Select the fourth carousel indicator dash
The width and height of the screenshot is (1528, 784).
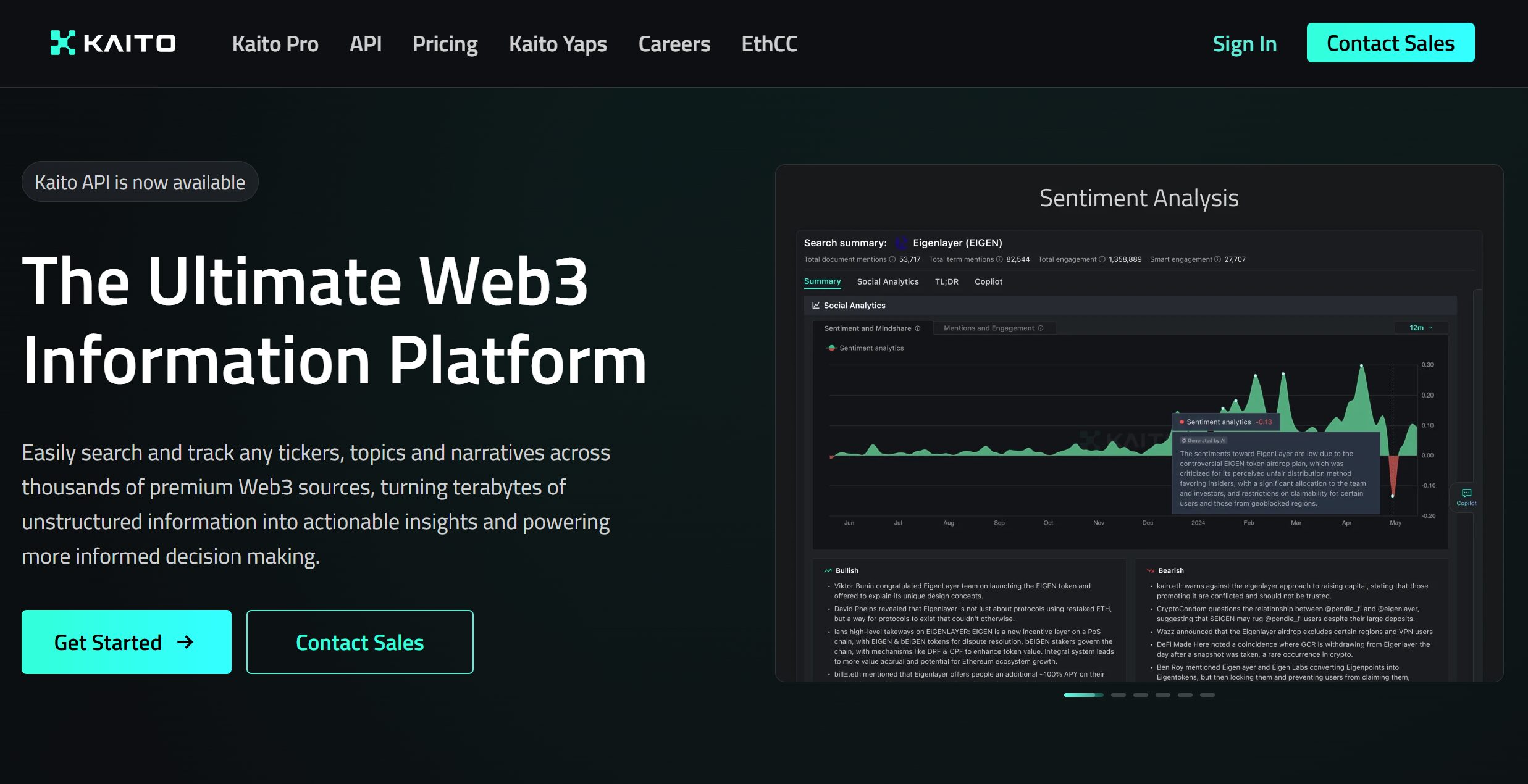pyautogui.click(x=1163, y=695)
